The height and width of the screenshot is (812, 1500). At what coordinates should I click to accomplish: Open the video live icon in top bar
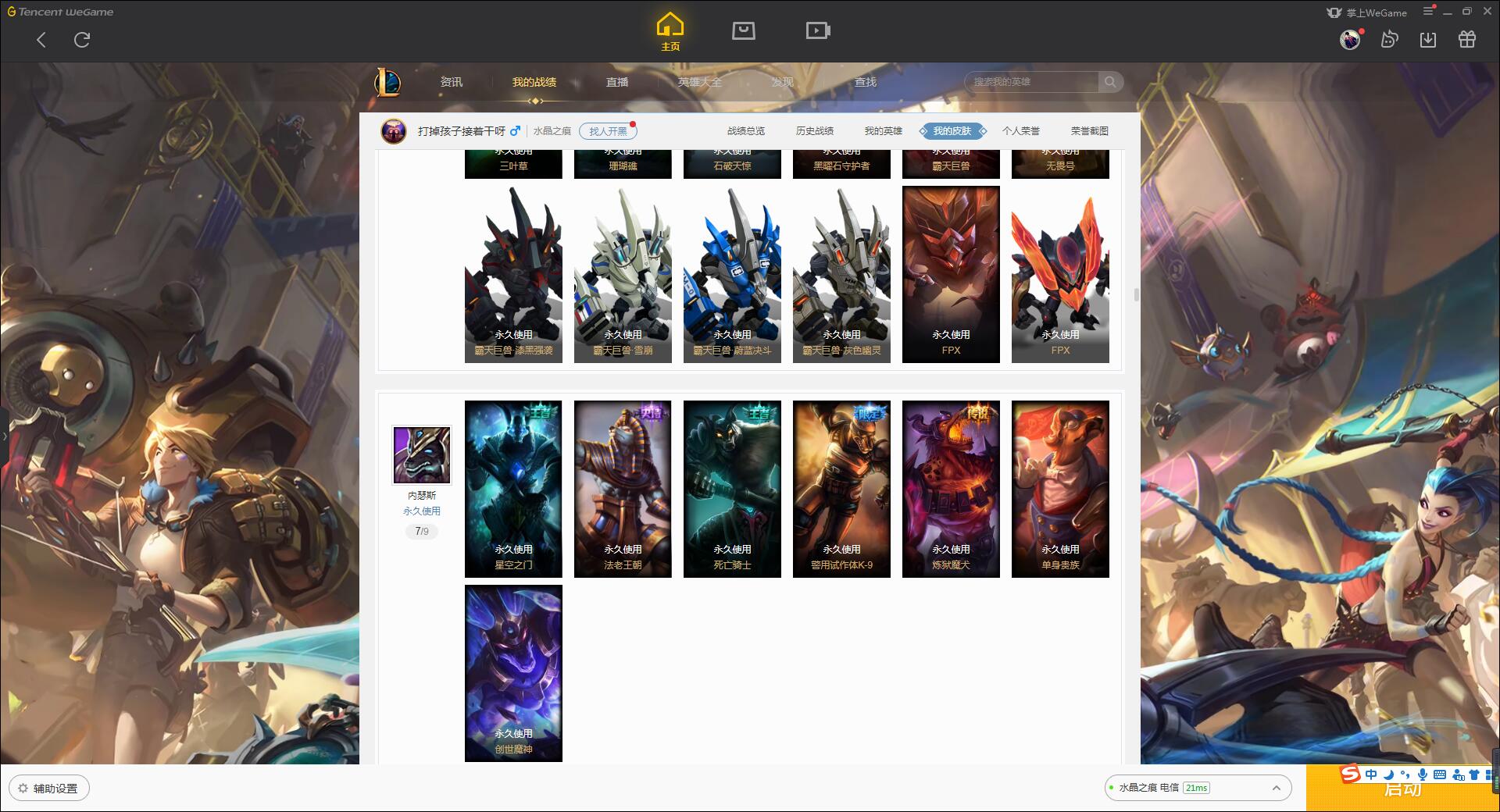pyautogui.click(x=818, y=30)
